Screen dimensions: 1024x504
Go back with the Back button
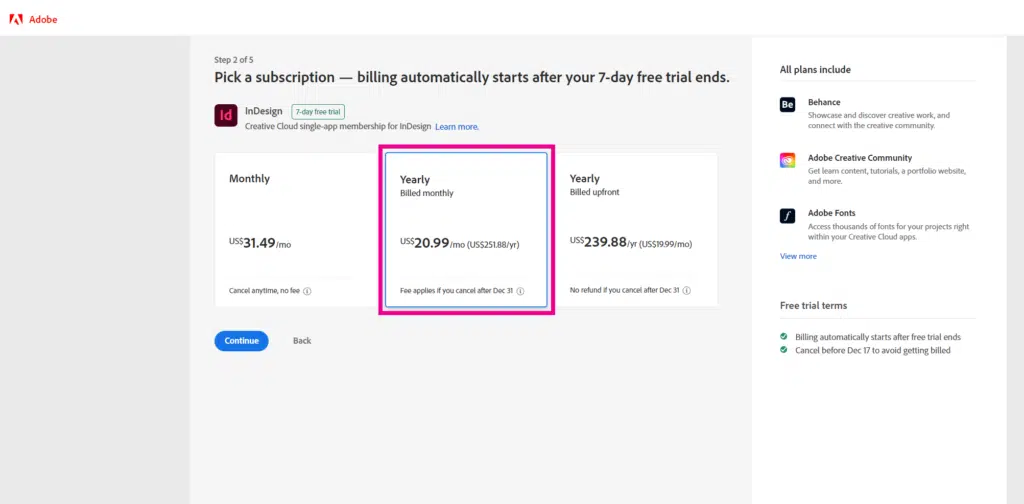302,341
